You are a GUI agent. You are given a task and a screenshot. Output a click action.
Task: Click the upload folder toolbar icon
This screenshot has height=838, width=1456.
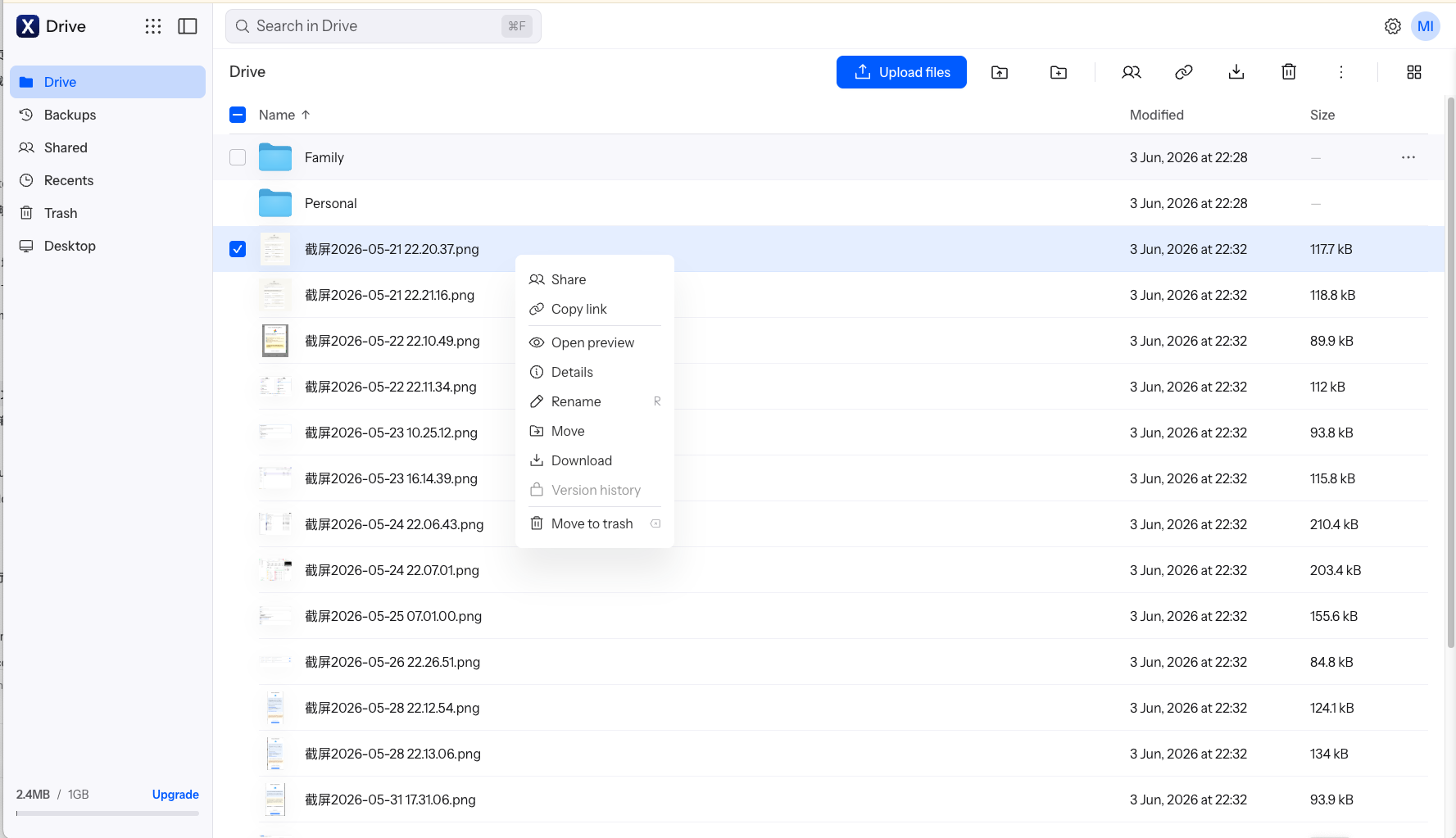coord(1000,72)
